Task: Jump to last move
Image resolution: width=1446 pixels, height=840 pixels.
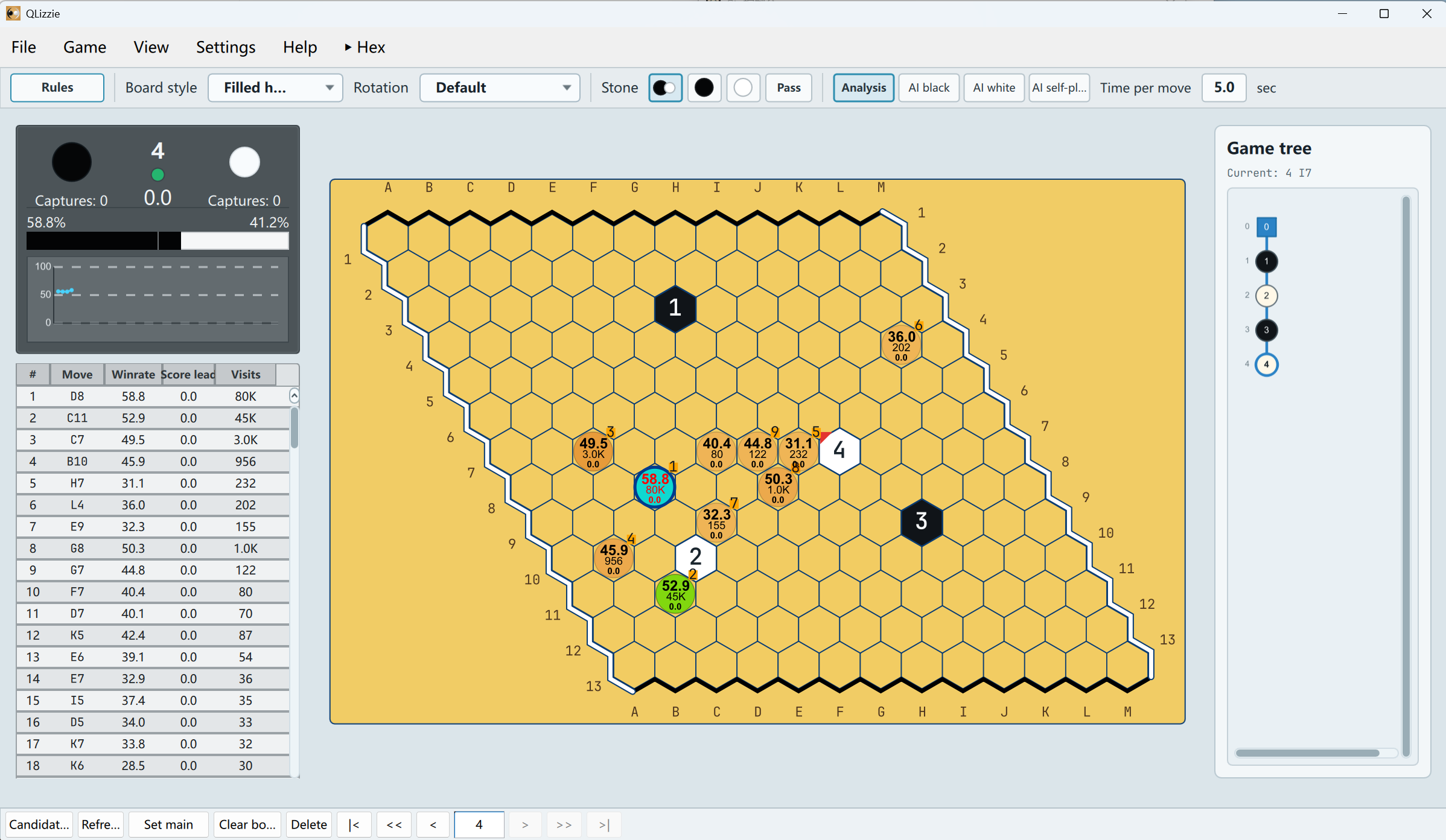Action: click(604, 824)
